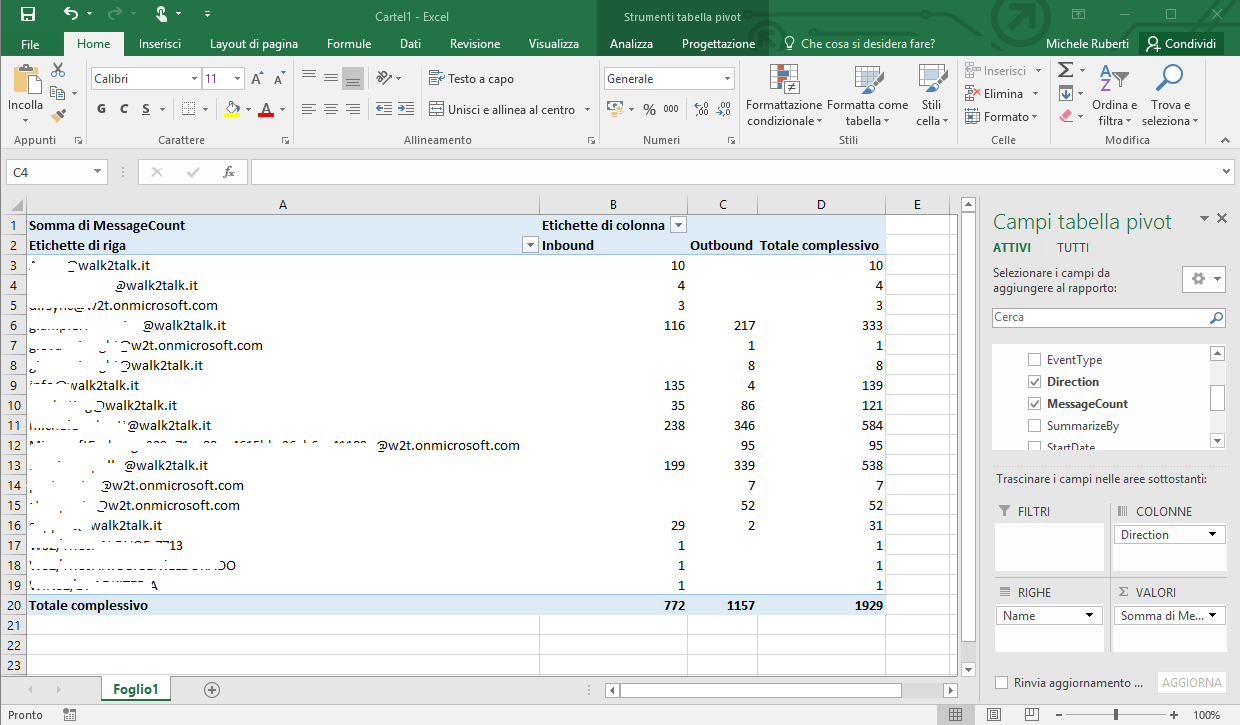
Task: Click Unisci e allinea al centro
Action: point(503,110)
